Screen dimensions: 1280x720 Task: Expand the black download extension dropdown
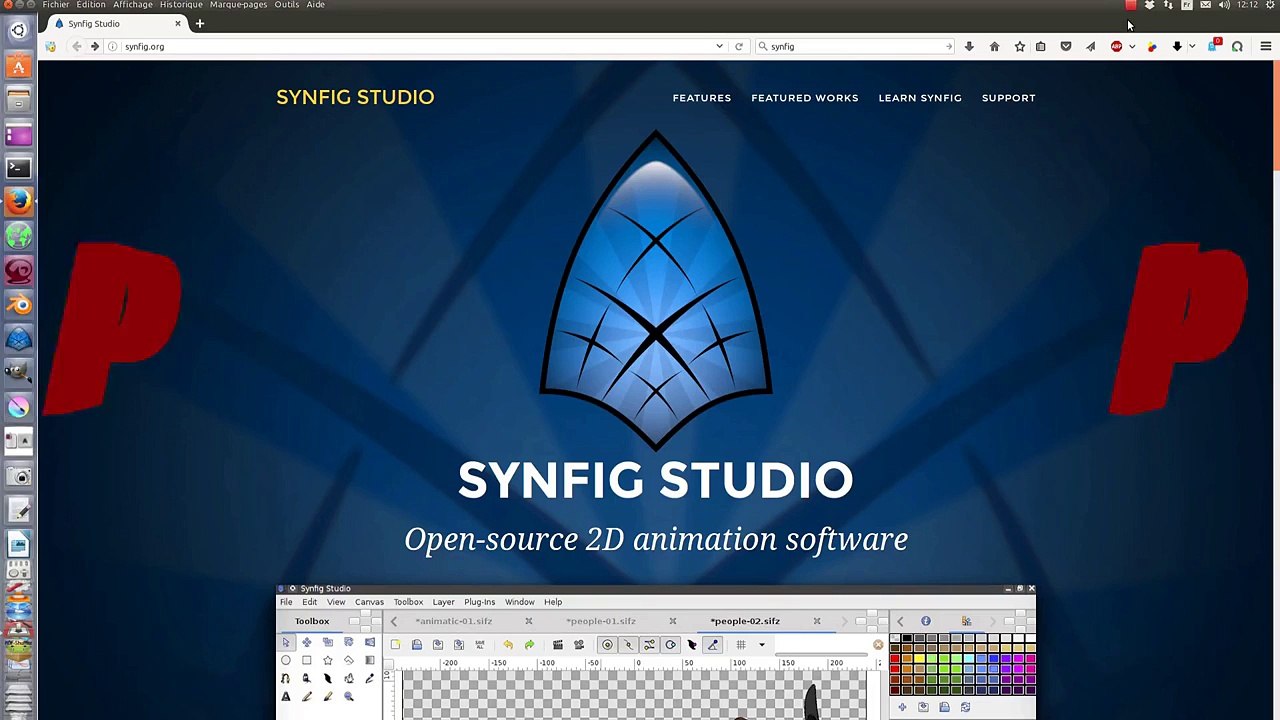click(x=1192, y=46)
